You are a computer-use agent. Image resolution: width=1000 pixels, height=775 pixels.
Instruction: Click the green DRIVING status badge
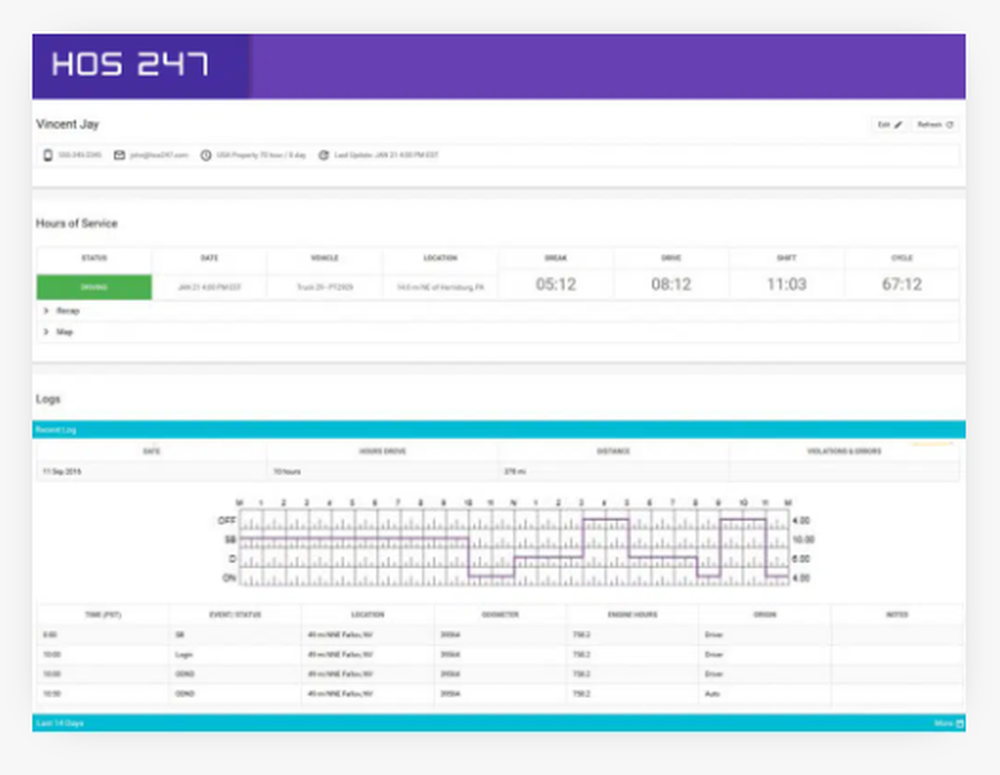[x=93, y=286]
